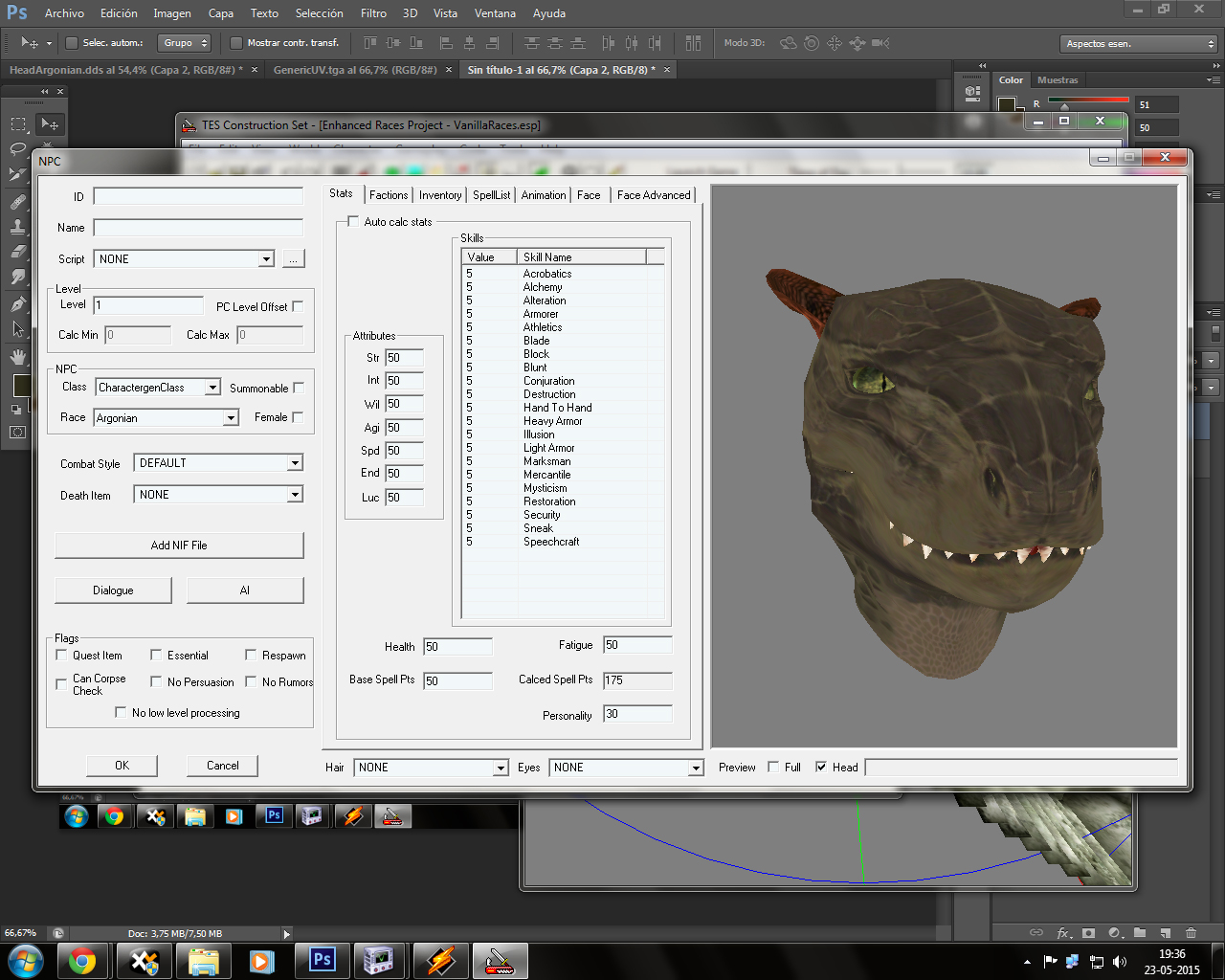1225x980 pixels.
Task: Select the Lasso tool in Photoshop toolbar
Action: click(x=18, y=149)
